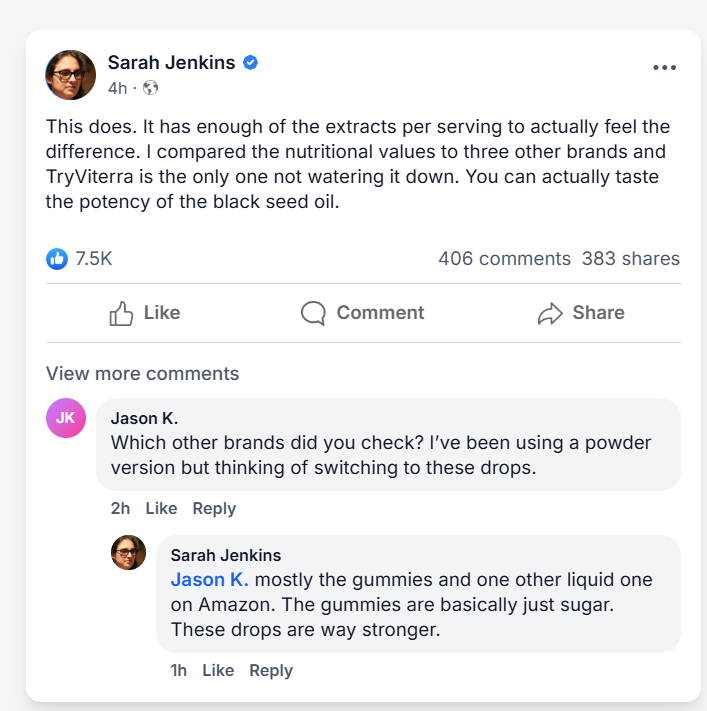Like Sarah Jenkins' reply comment
Screen dimensions: 707x711
[x=218, y=670]
